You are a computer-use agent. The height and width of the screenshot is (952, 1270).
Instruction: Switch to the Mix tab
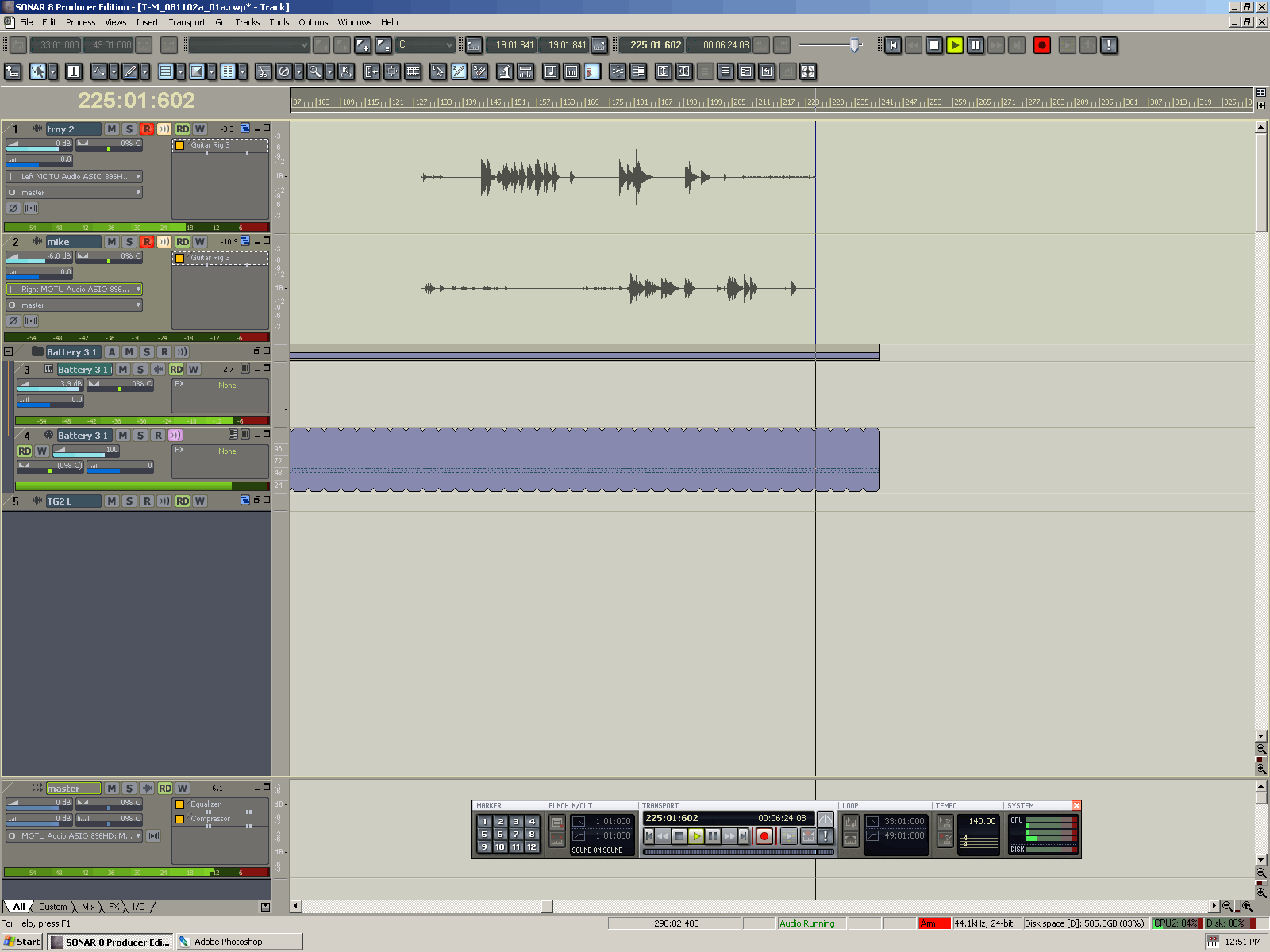tap(88, 907)
